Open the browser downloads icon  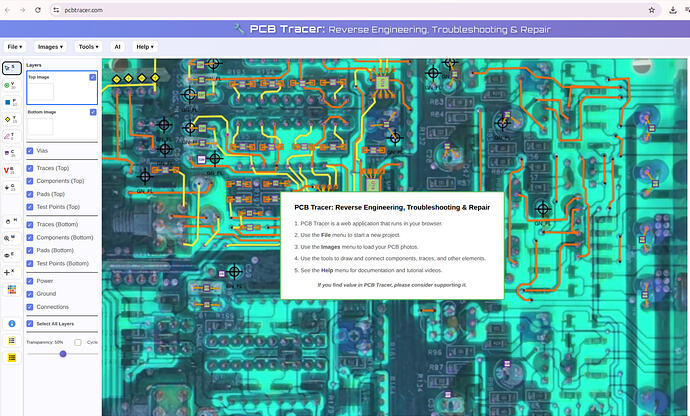[673, 10]
